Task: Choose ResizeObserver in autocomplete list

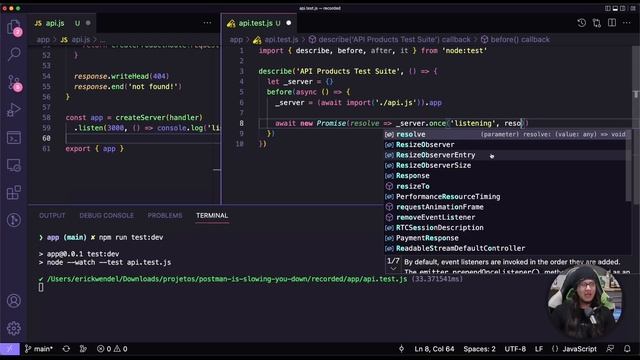Action: (505, 144)
